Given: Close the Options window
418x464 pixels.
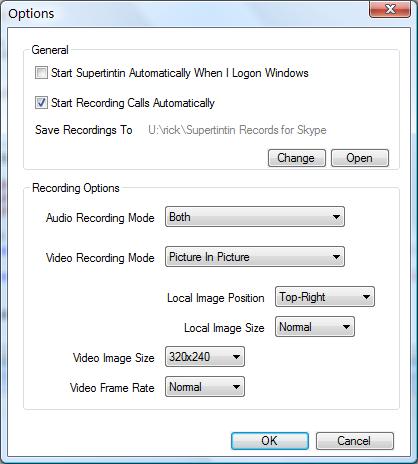Looking at the screenshot, I should [390, 9].
